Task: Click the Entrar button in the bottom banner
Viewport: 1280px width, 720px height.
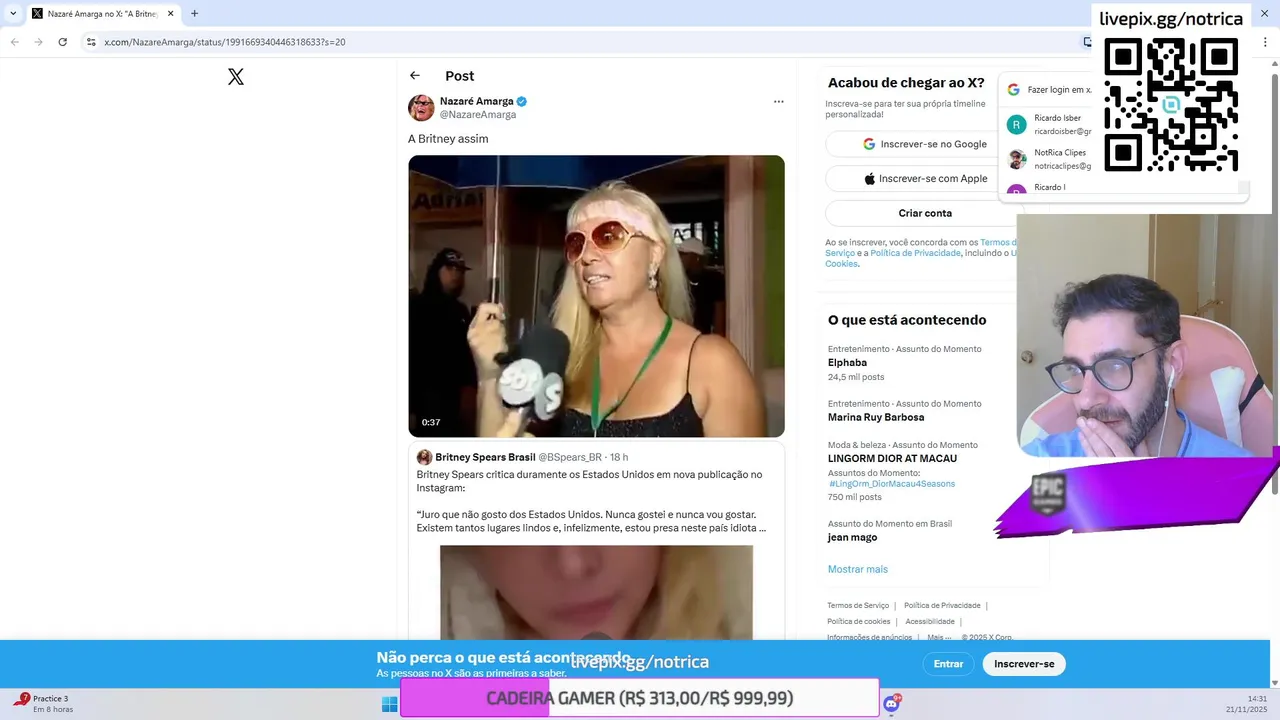Action: [948, 664]
